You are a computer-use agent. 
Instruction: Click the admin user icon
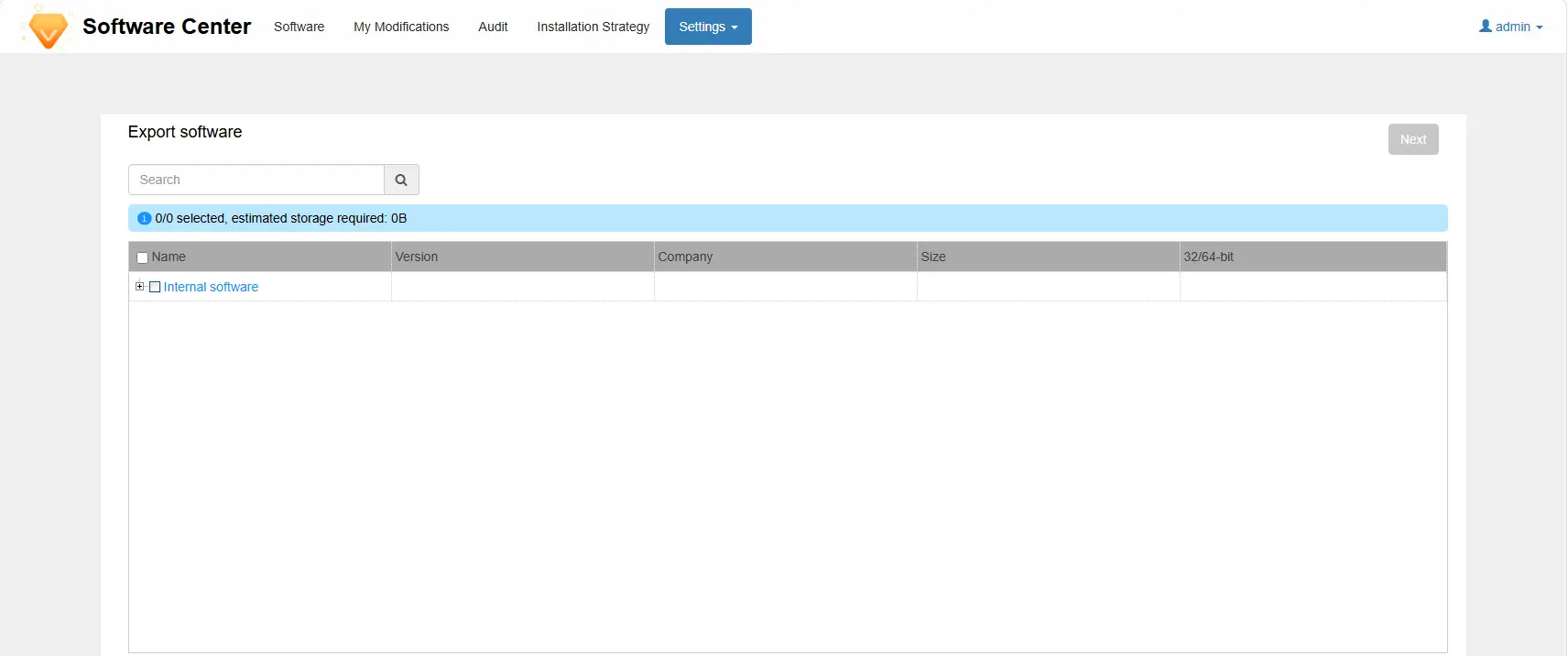(x=1486, y=27)
